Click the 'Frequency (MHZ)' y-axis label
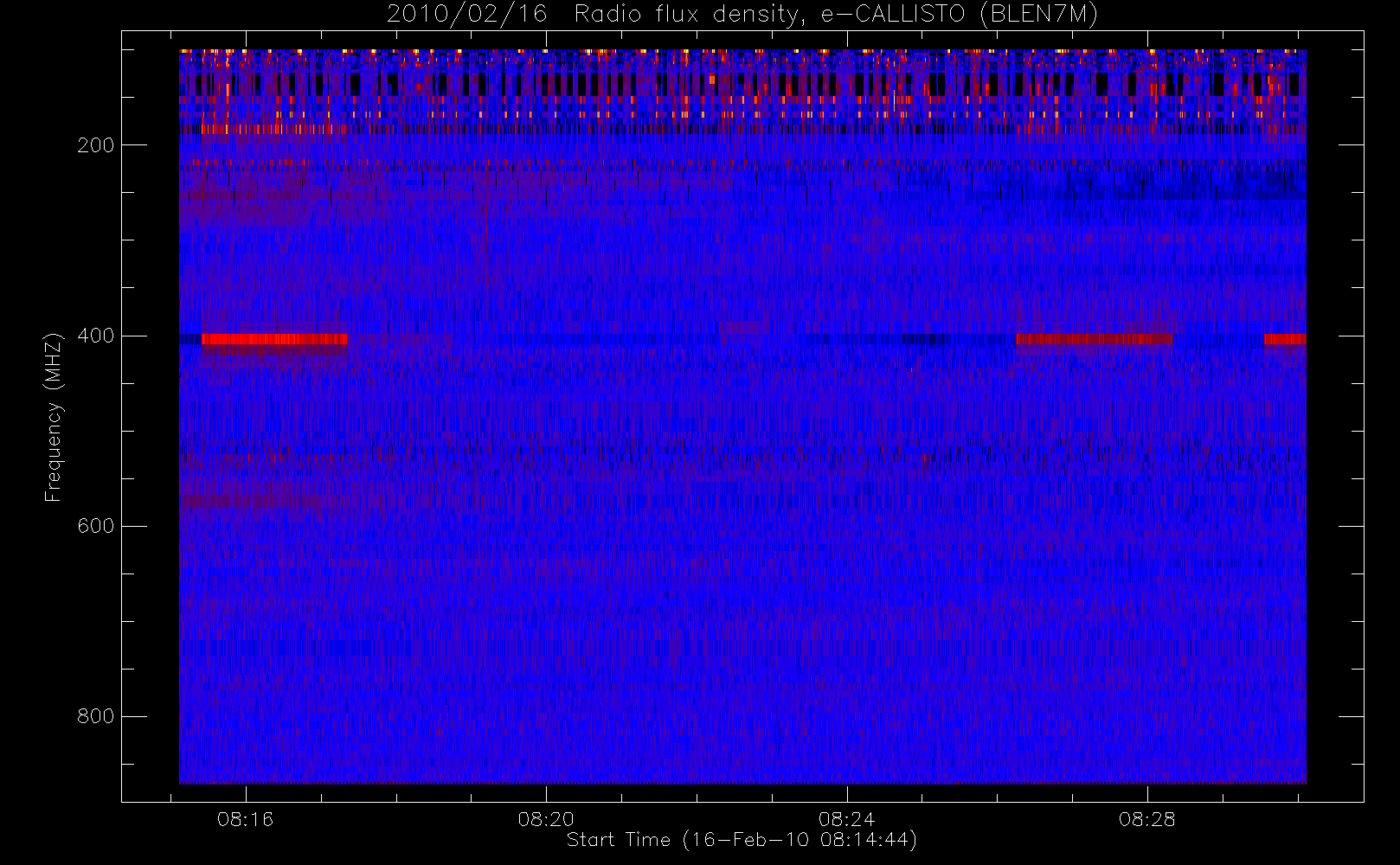This screenshot has height=865, width=1400. click(x=54, y=417)
